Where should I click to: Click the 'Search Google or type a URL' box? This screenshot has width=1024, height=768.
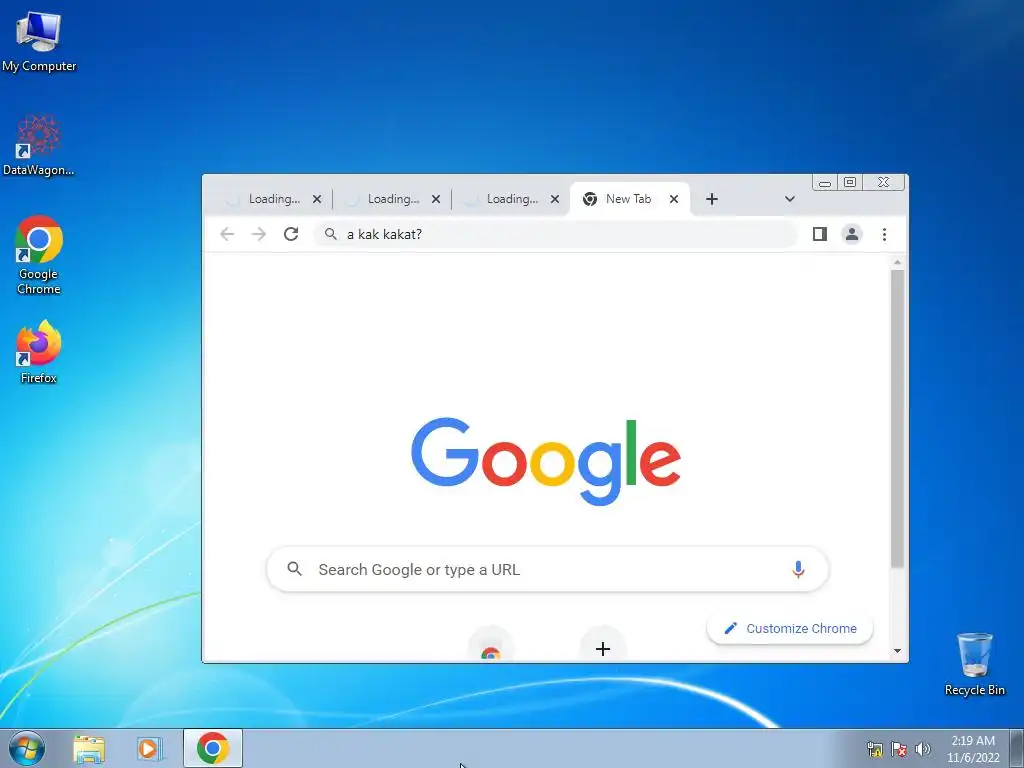(547, 569)
